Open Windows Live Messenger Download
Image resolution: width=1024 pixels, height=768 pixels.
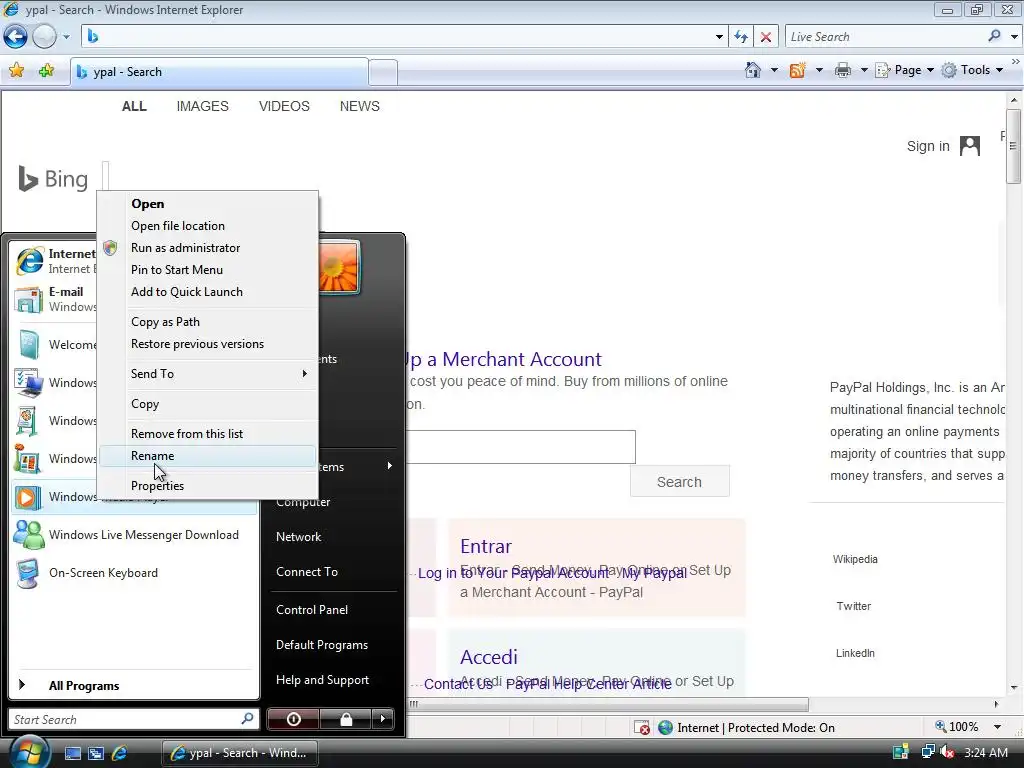pos(134,535)
